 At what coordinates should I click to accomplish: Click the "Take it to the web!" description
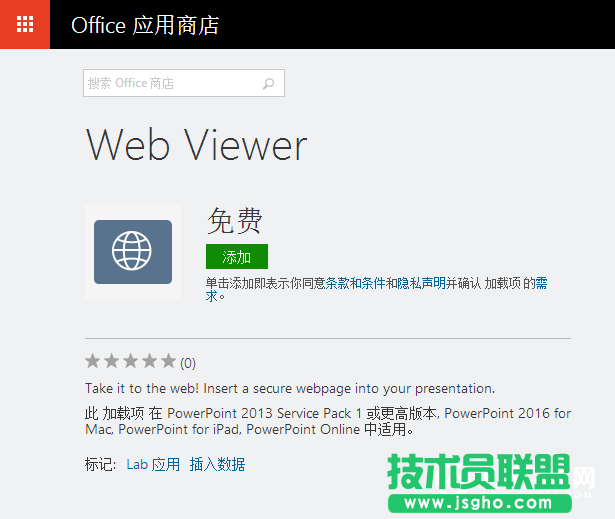coord(290,389)
